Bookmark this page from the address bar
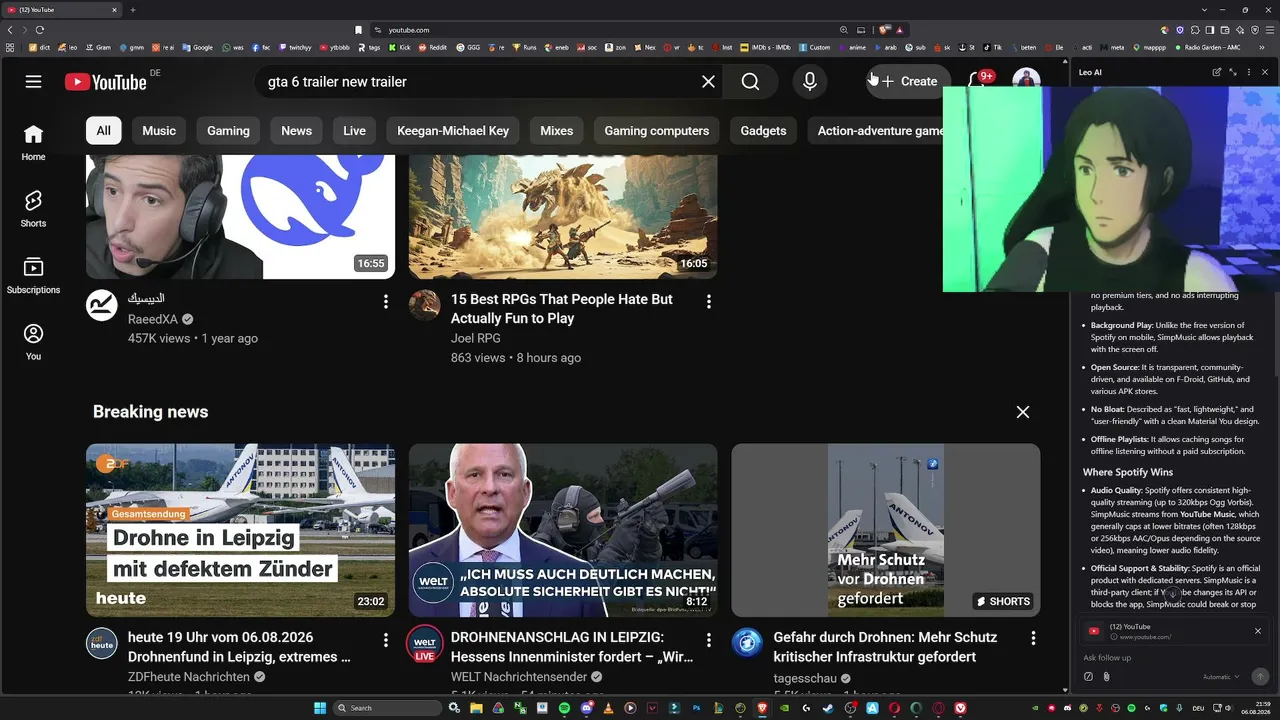The height and width of the screenshot is (720, 1280). pyautogui.click(x=359, y=30)
